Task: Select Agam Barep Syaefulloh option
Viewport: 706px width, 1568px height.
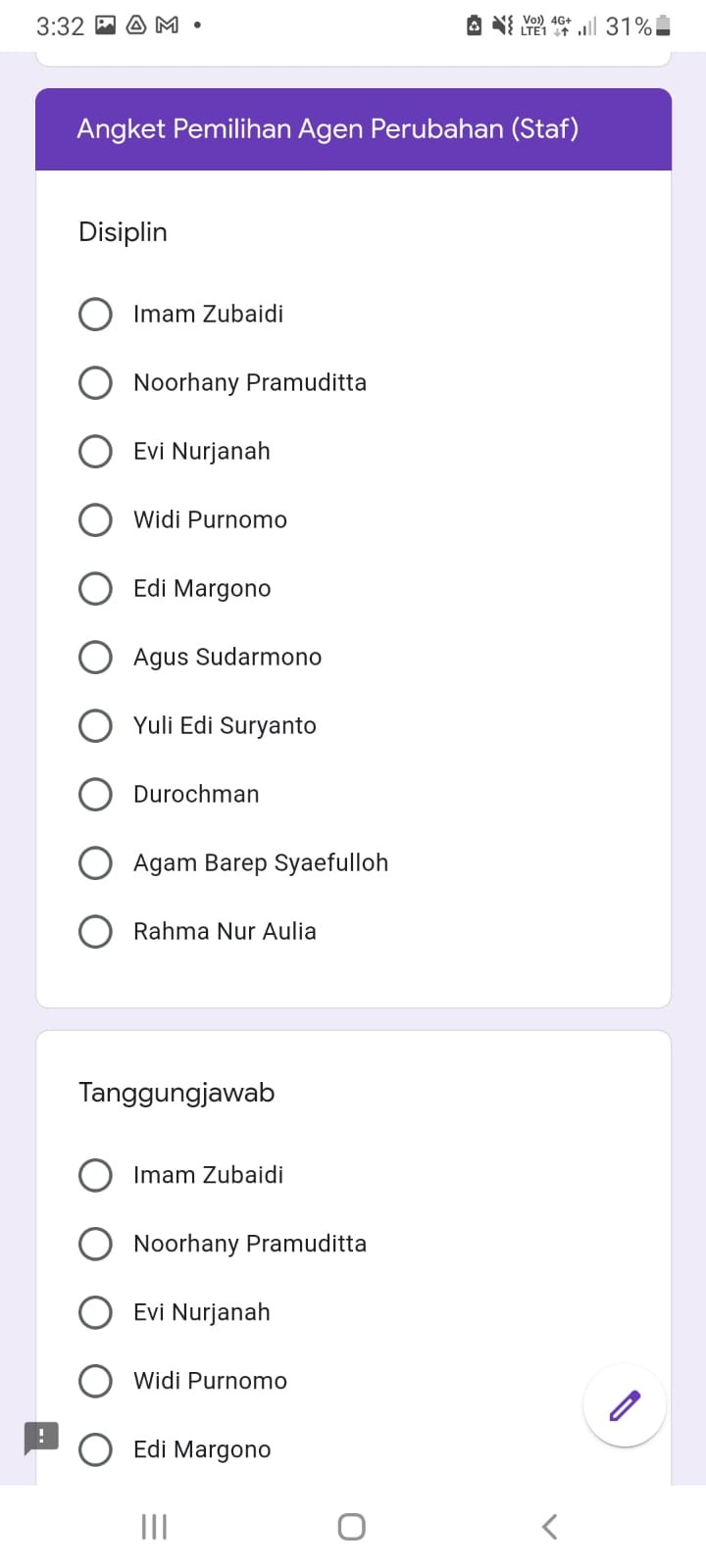Action: [95, 863]
